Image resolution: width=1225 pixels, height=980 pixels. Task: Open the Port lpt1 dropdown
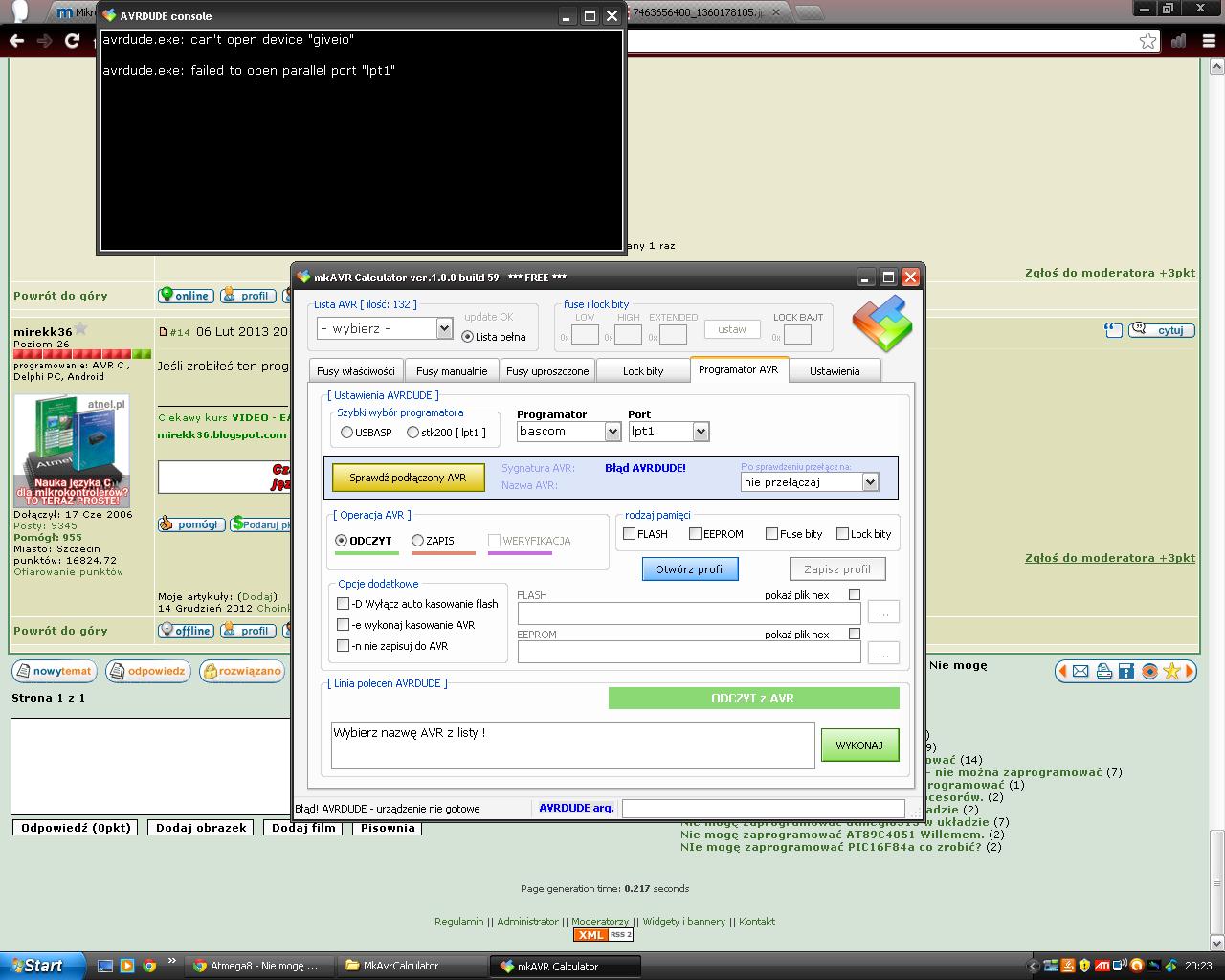[668, 432]
